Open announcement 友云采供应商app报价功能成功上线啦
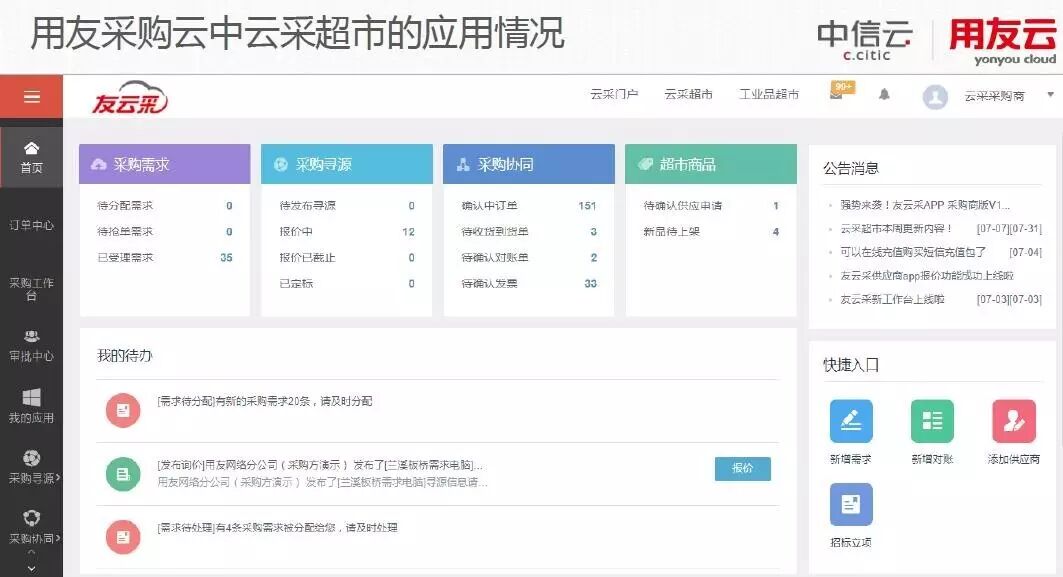The height and width of the screenshot is (577, 1063). point(927,275)
